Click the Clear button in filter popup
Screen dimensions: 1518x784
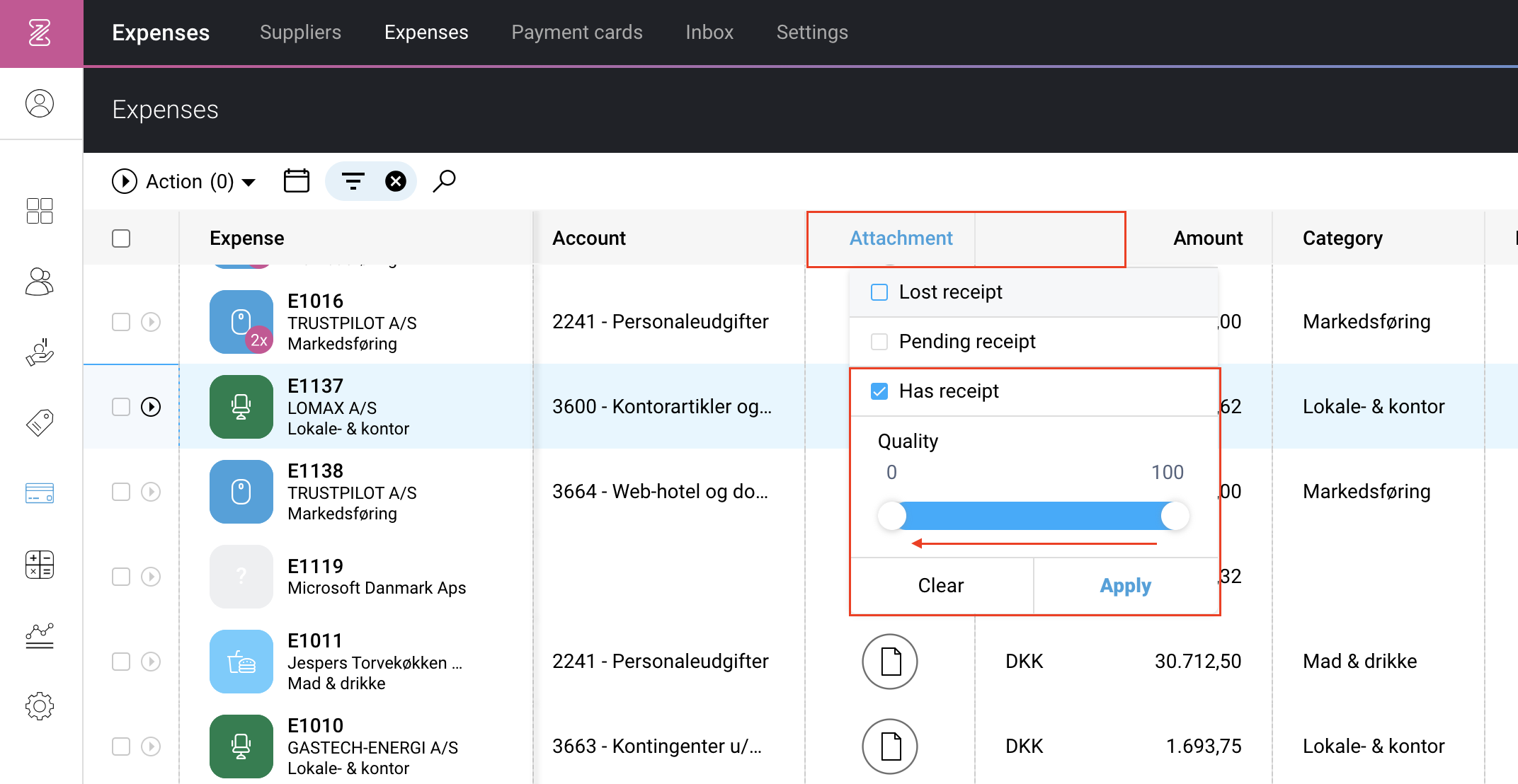(941, 586)
